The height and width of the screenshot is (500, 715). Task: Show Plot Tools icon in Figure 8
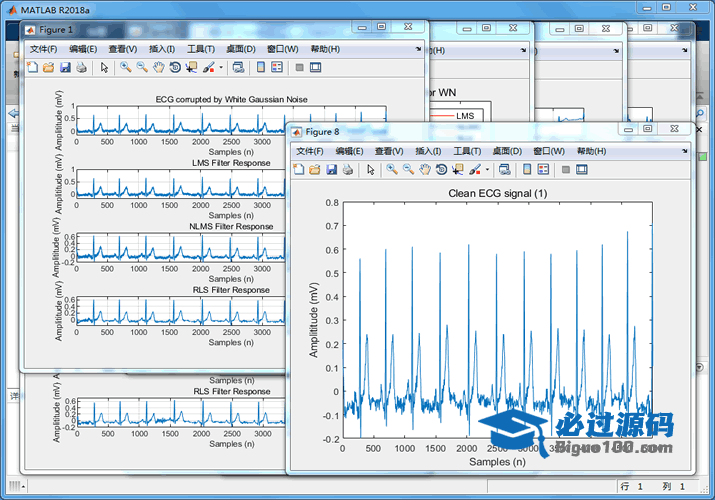pos(582,170)
